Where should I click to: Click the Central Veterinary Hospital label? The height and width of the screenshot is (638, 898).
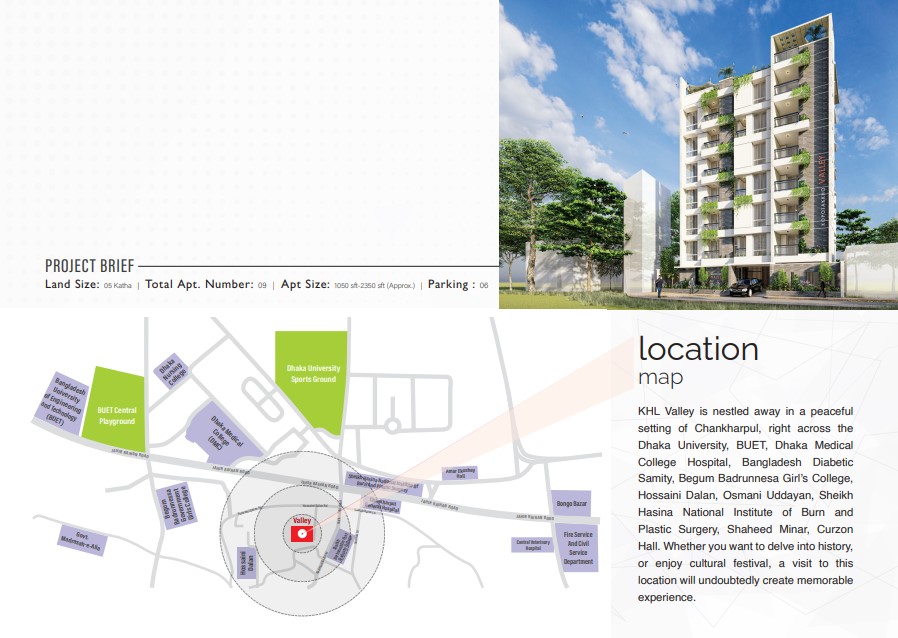click(x=533, y=545)
